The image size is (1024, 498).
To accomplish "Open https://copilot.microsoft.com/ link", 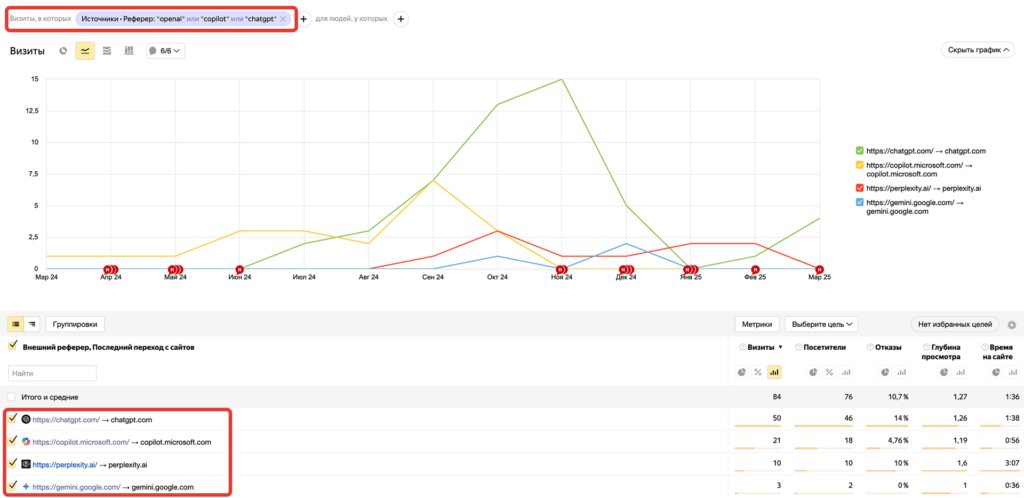I will tap(81, 442).
